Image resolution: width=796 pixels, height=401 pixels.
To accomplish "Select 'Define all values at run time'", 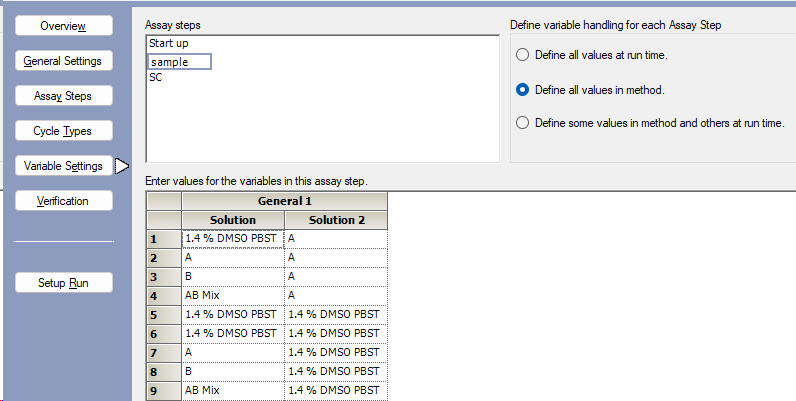I will click(x=522, y=55).
